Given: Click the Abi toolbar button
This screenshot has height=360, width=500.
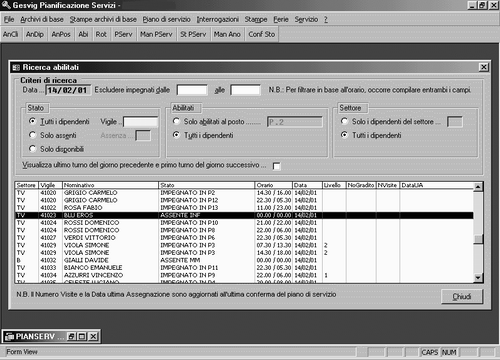Looking at the screenshot, I should pyautogui.click(x=83, y=34).
